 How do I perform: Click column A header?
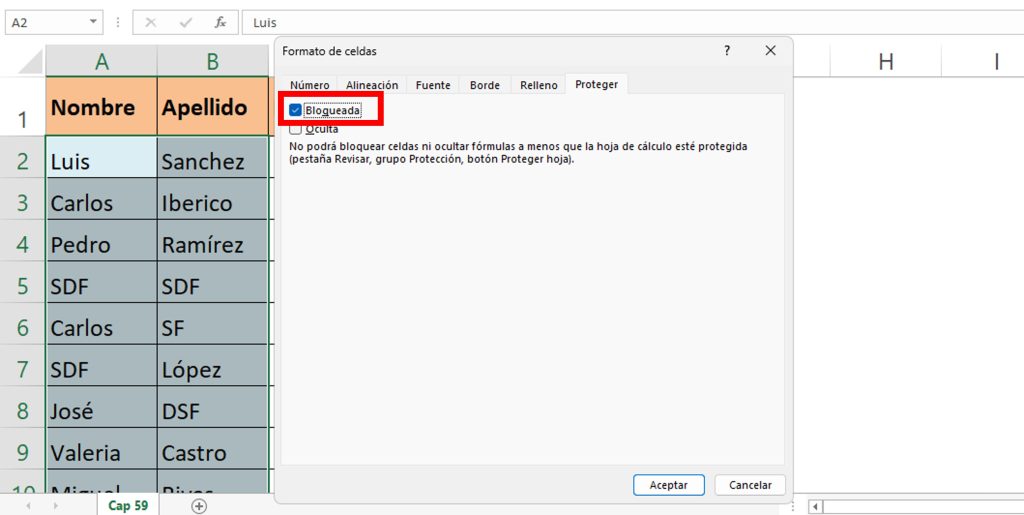pyautogui.click(x=102, y=62)
